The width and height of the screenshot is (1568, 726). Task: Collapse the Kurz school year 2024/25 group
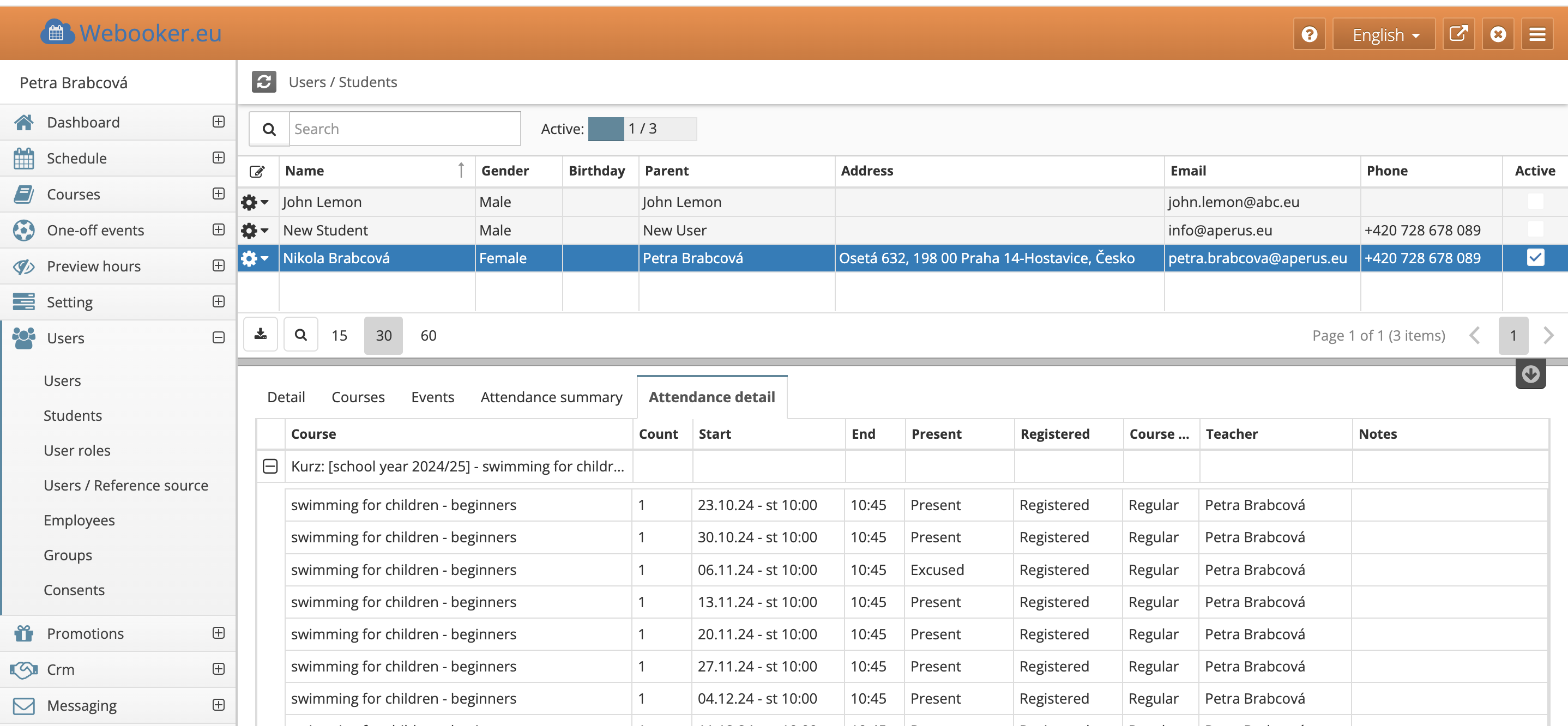click(x=270, y=466)
